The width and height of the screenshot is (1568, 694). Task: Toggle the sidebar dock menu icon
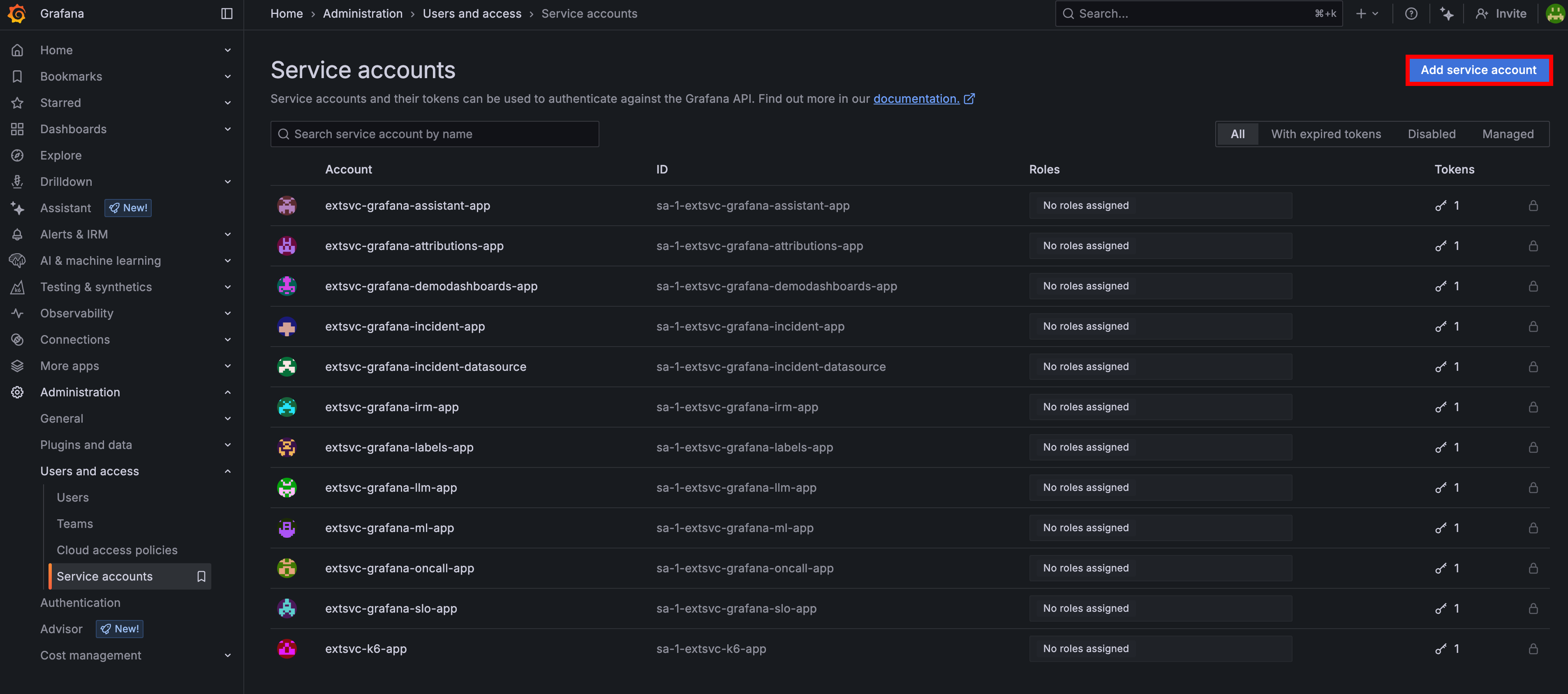pos(227,14)
